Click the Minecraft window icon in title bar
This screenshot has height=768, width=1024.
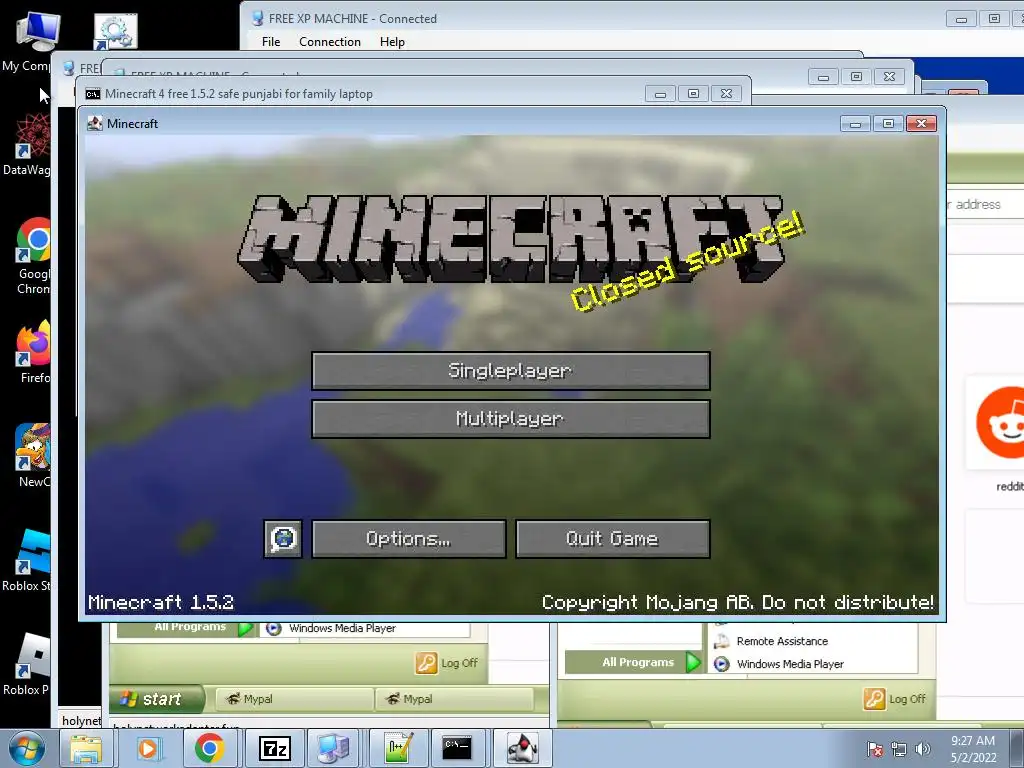coord(95,123)
